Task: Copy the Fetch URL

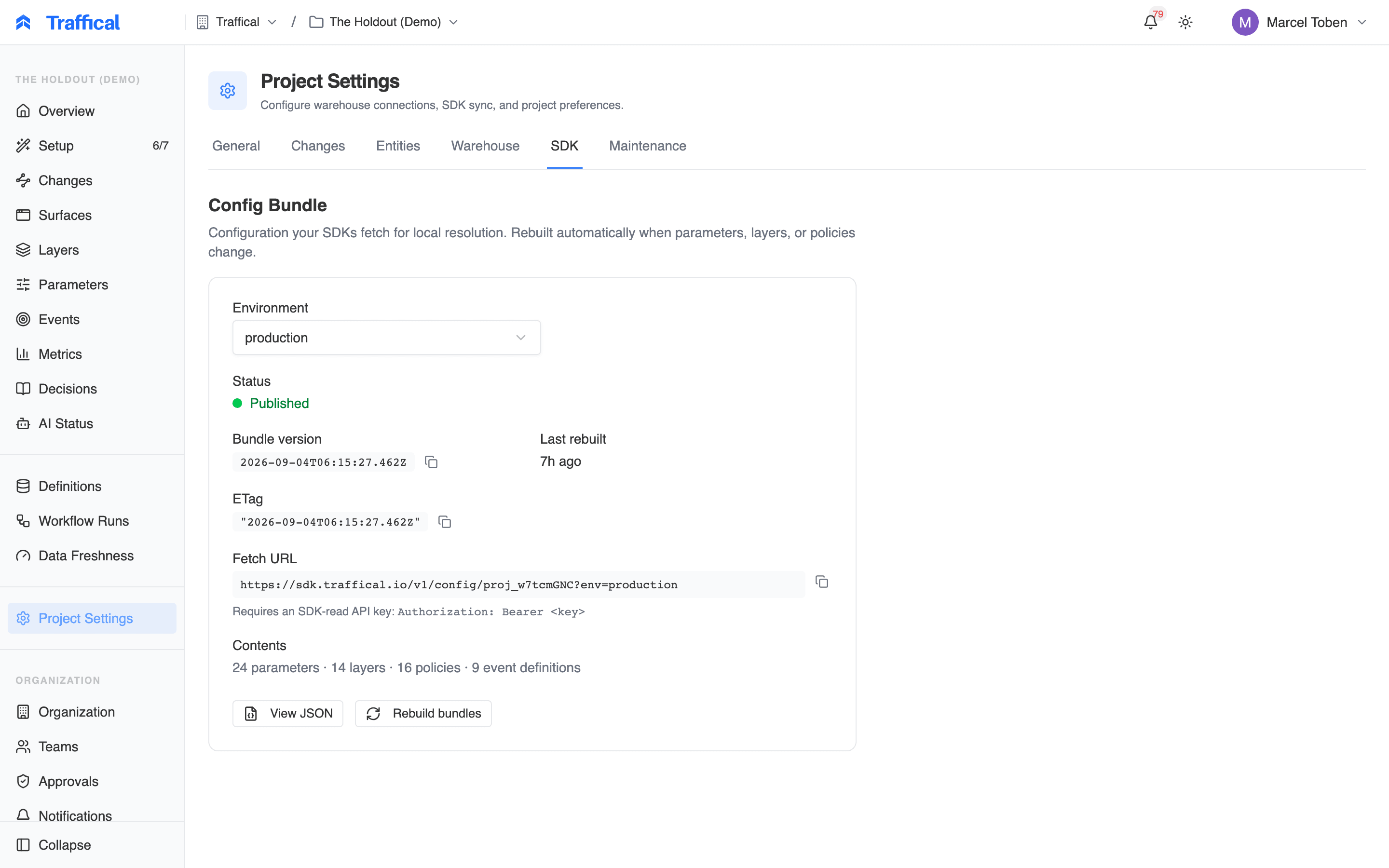Action: (x=822, y=582)
